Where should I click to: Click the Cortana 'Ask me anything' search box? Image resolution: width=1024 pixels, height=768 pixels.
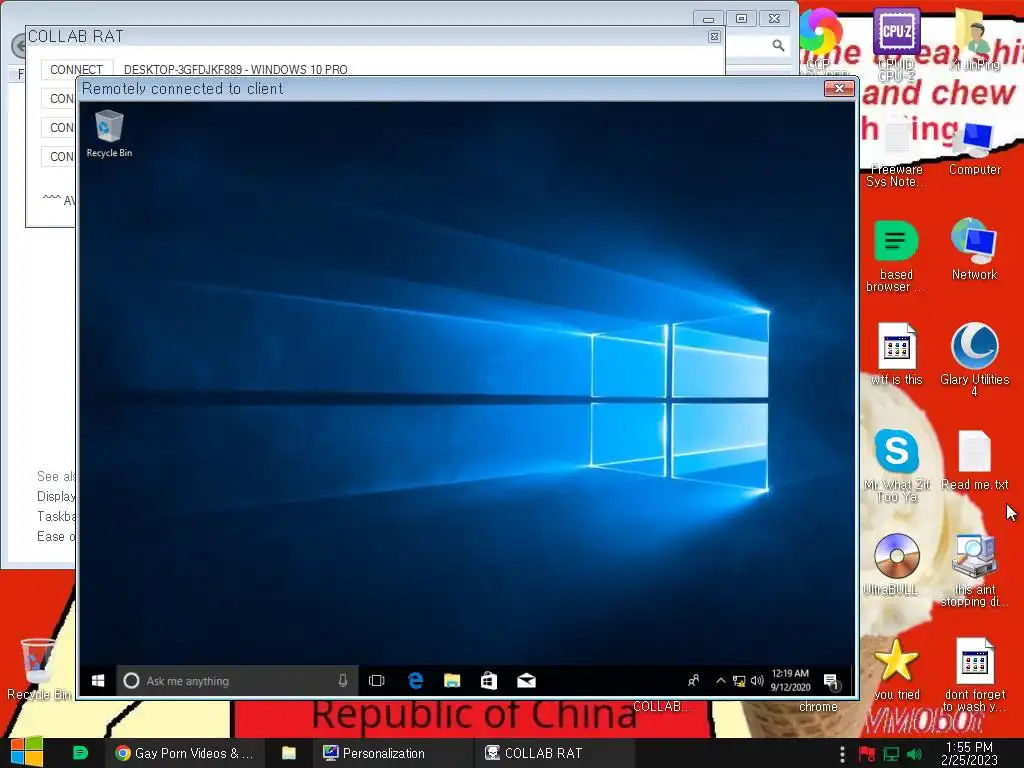point(238,681)
